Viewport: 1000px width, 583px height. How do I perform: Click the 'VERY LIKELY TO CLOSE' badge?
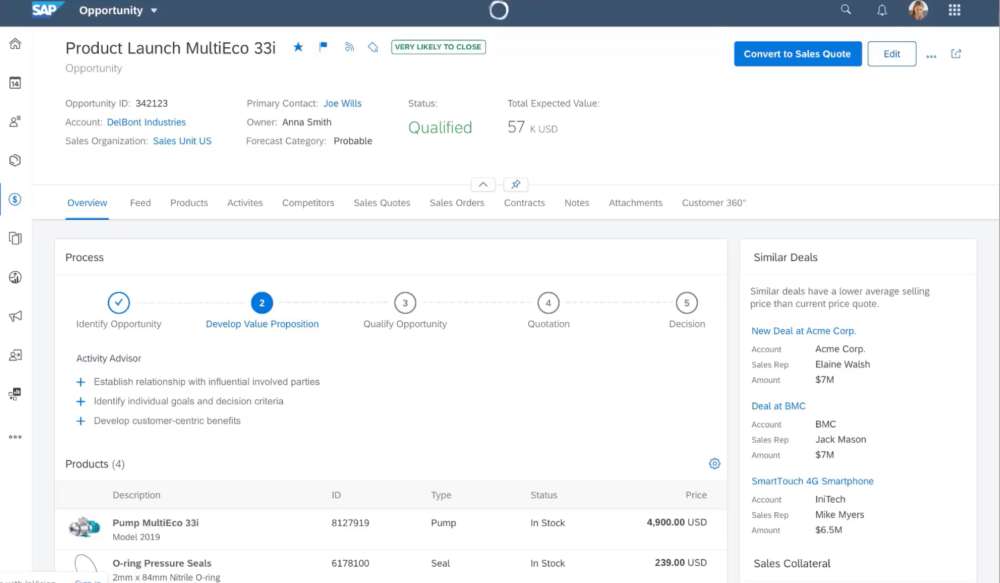(x=438, y=47)
